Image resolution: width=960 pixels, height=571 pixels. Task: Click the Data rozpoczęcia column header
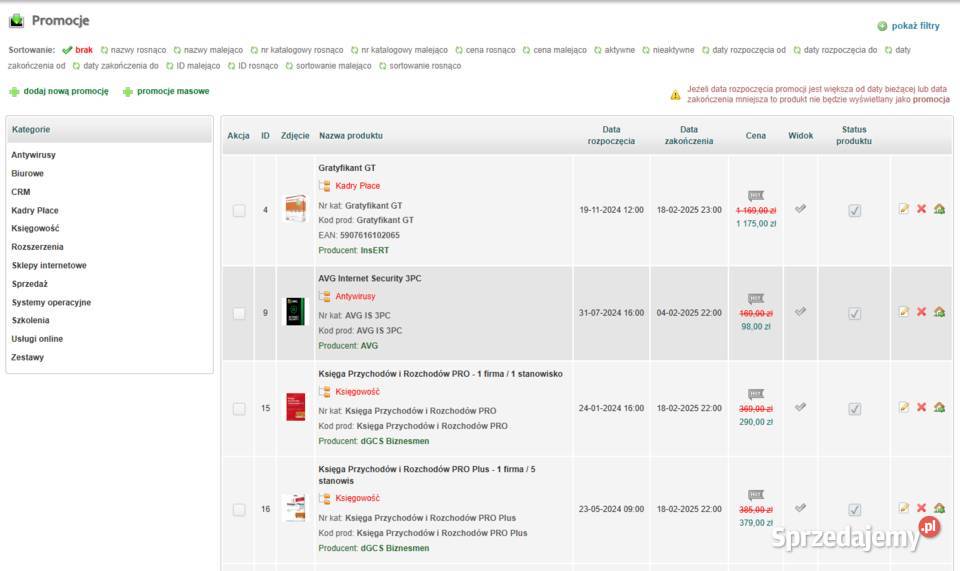pyautogui.click(x=611, y=135)
